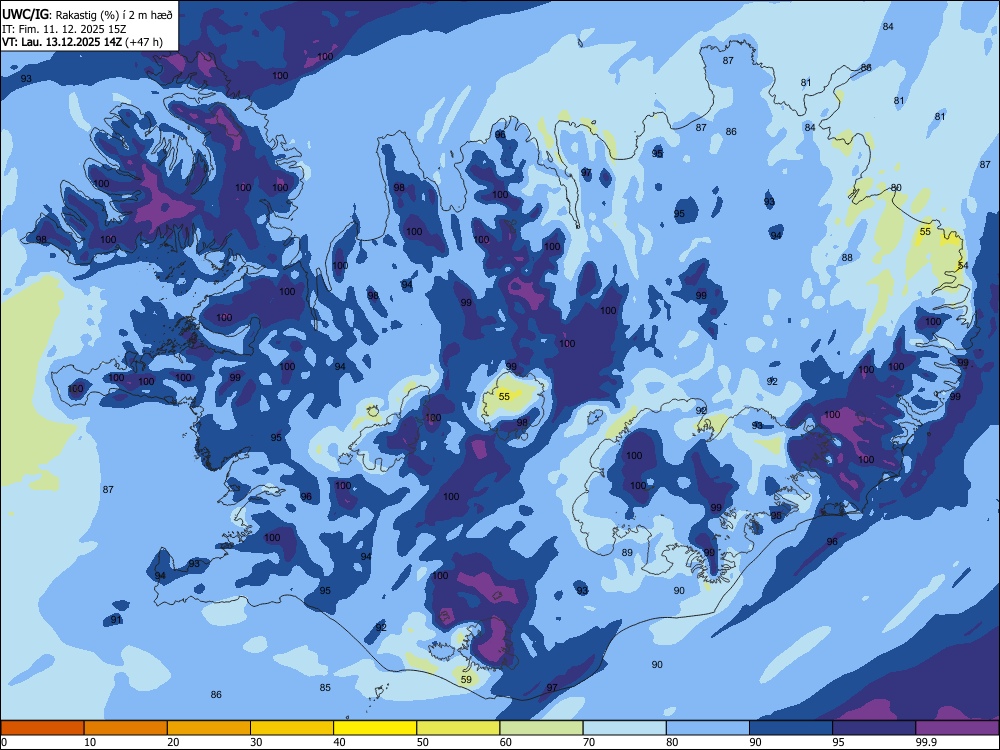
Task: Click the '70' legend tick label
Action: tap(589, 742)
